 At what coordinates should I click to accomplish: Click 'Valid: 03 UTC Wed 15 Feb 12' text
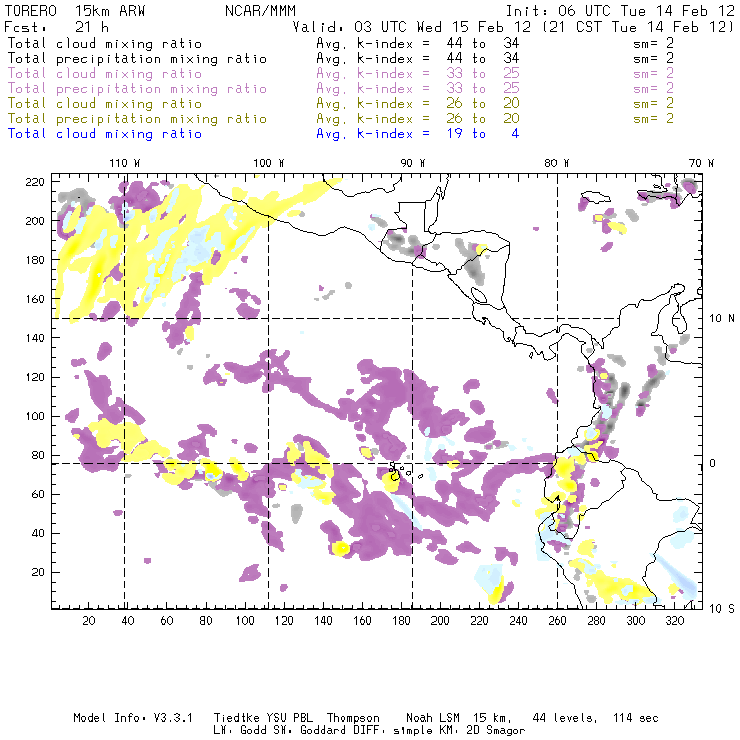coord(412,27)
